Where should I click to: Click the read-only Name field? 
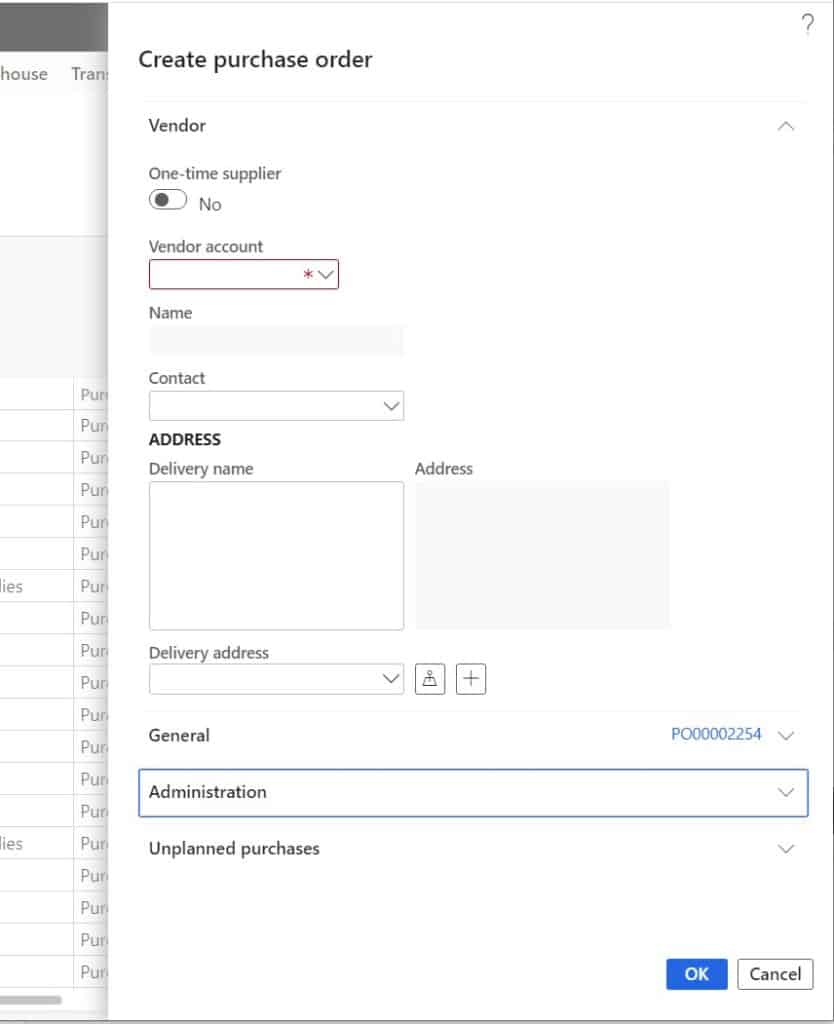click(276, 341)
